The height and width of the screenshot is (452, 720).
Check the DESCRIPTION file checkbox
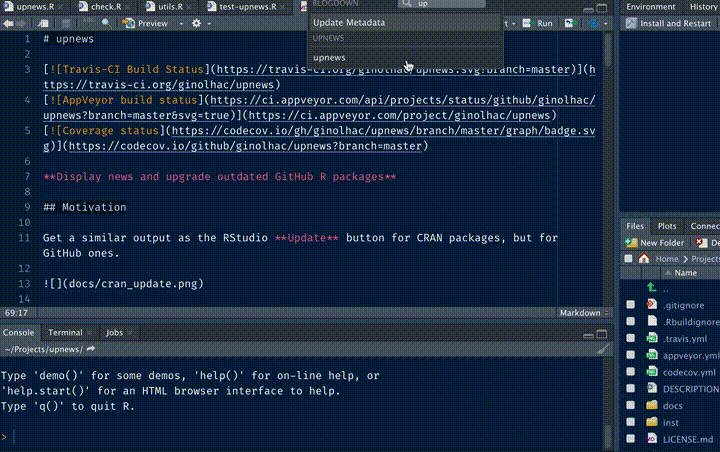tap(630, 389)
